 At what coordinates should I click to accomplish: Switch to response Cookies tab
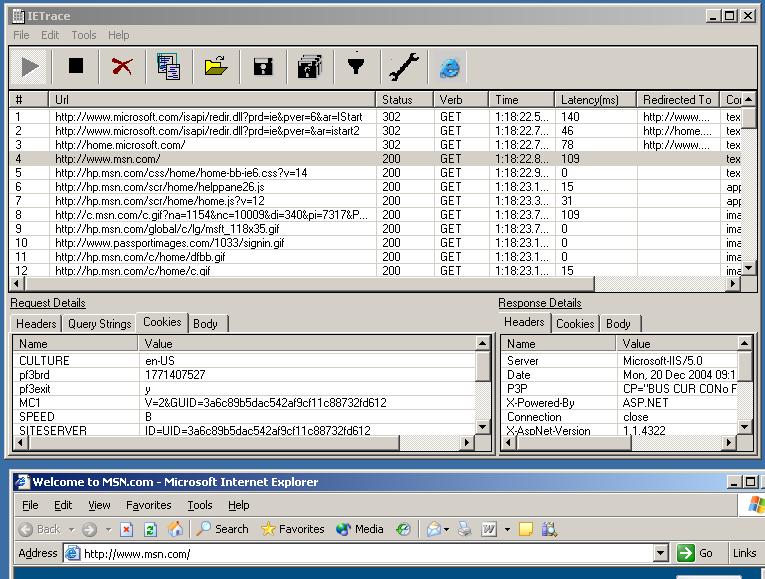(575, 324)
